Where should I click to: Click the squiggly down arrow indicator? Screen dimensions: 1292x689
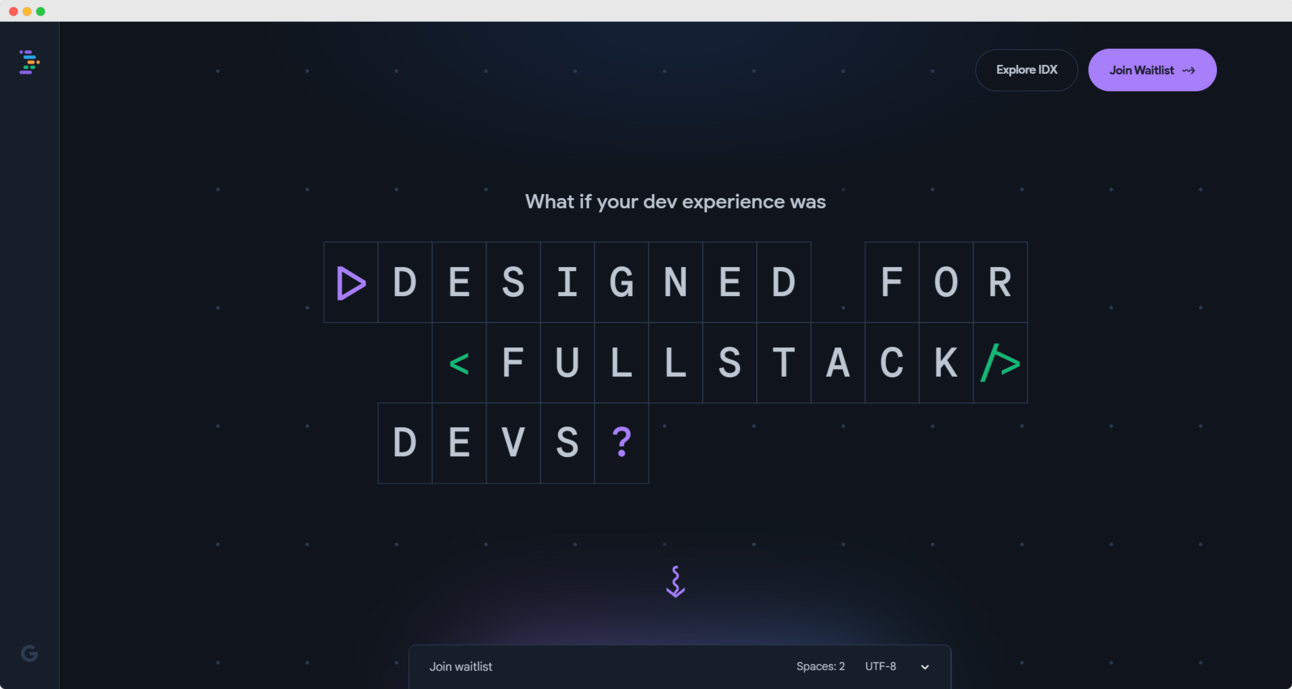[x=675, y=581]
